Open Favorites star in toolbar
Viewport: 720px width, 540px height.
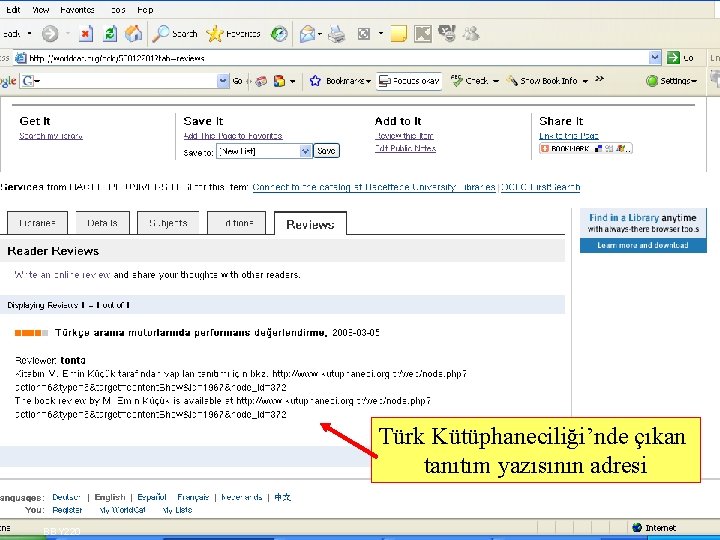[233, 34]
